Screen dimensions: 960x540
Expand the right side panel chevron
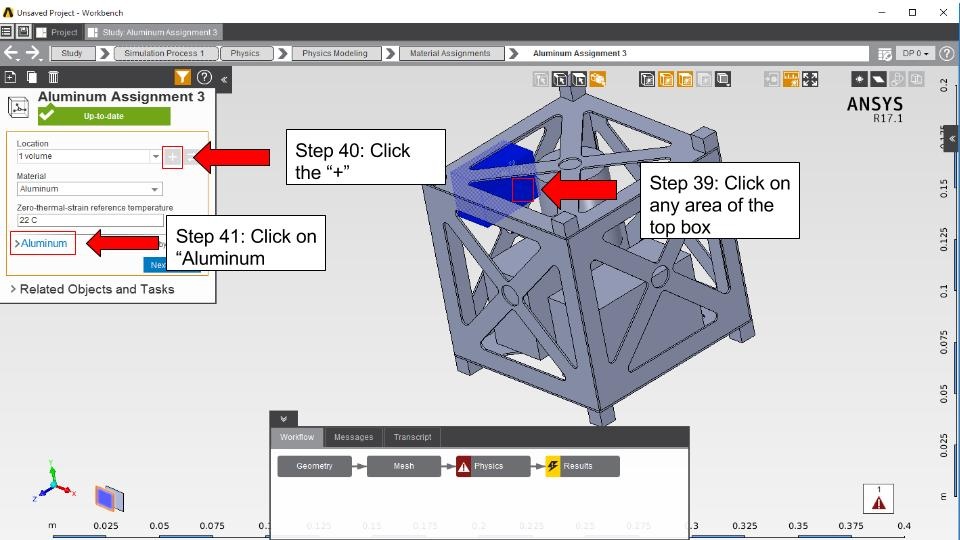(x=952, y=138)
